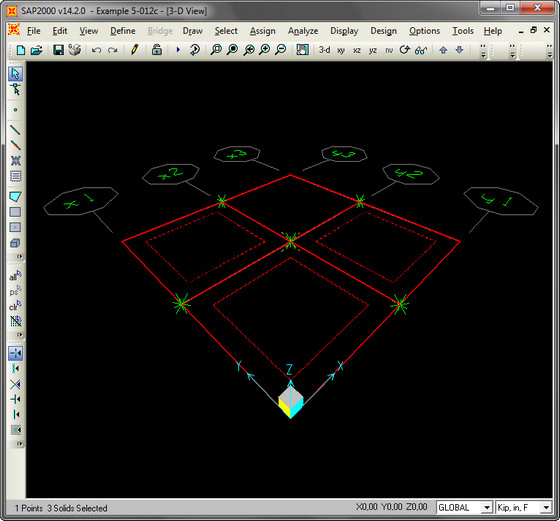Open the Kip, in, F units dropdown
The height and width of the screenshot is (521, 560).
click(x=524, y=507)
